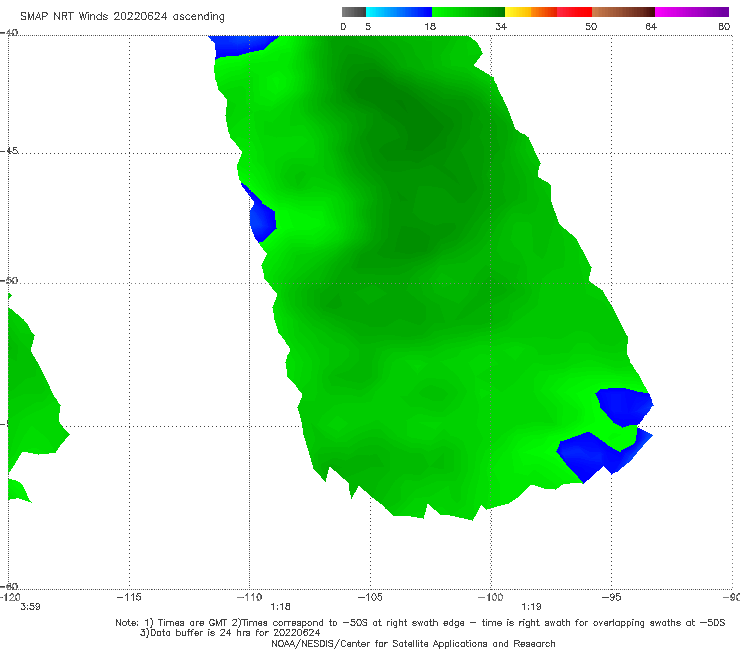Click the longitude label '-105'
The image size is (740, 650).
point(370,597)
